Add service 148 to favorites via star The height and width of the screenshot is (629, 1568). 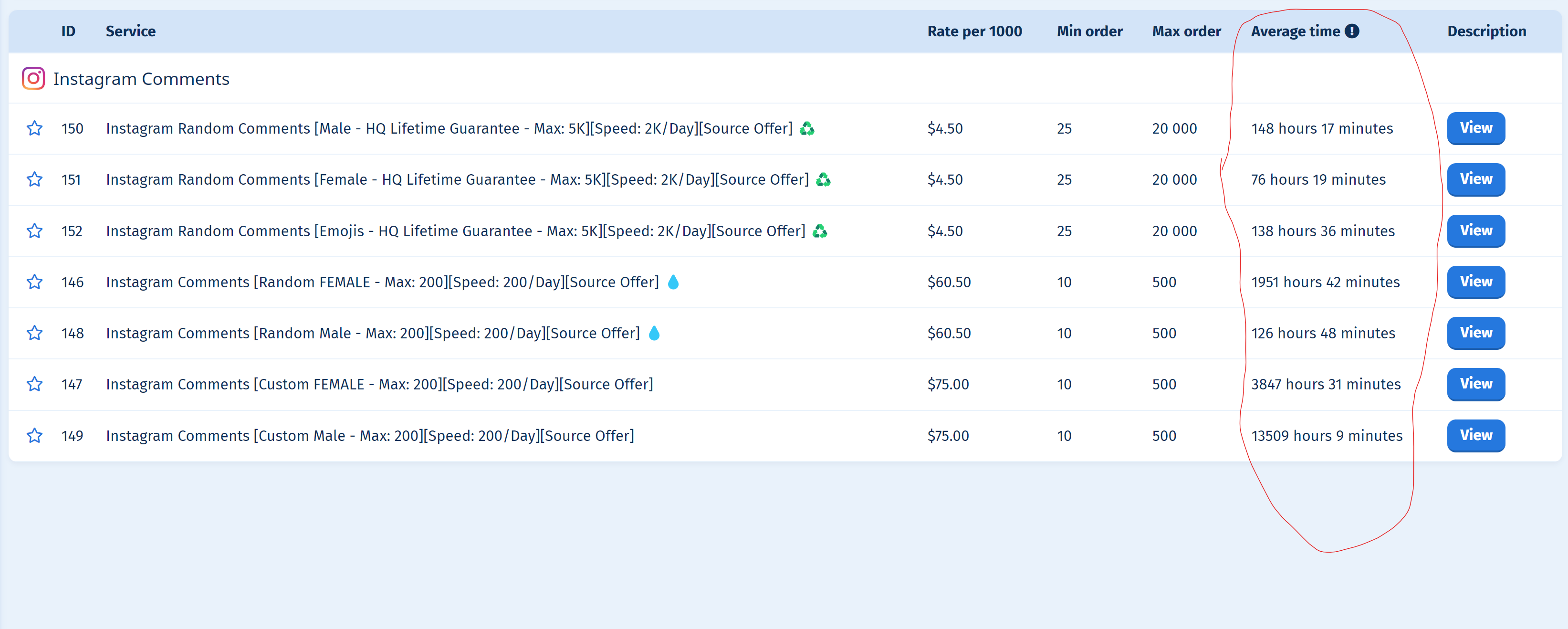click(35, 333)
